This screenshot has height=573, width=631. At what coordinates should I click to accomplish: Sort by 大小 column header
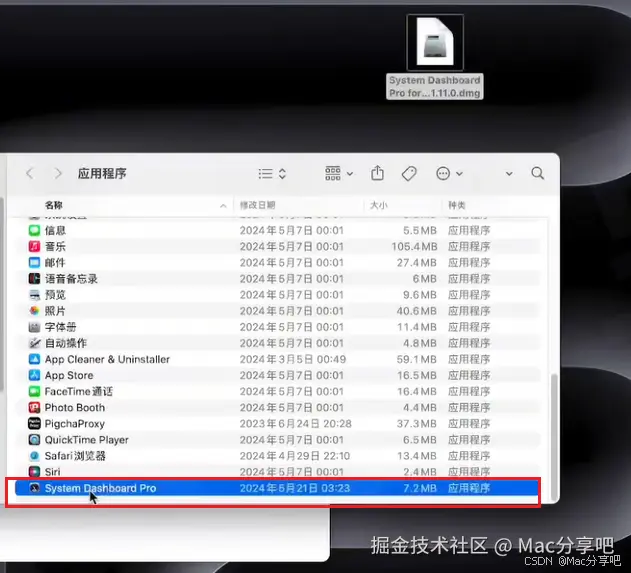[378, 205]
